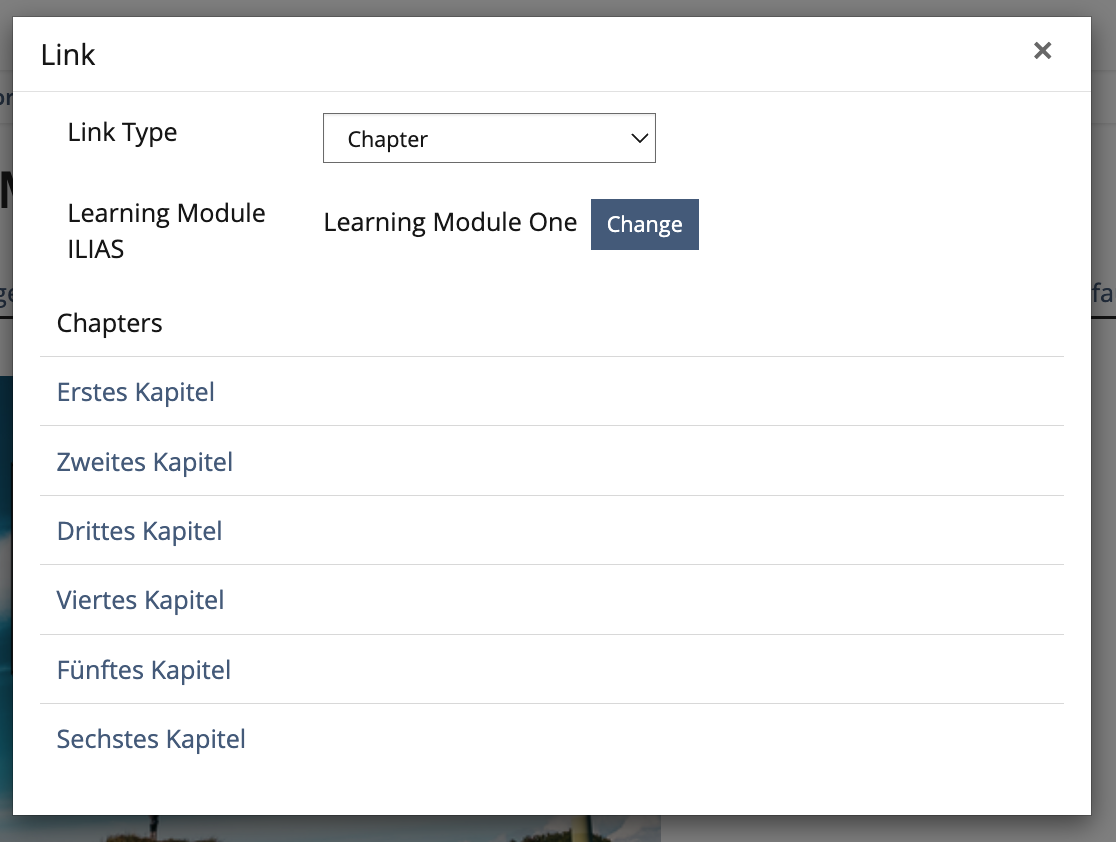Screen dimensions: 1116x842
Task: Click empty dialog area below Sechstes Kapitel
Action: [550, 785]
